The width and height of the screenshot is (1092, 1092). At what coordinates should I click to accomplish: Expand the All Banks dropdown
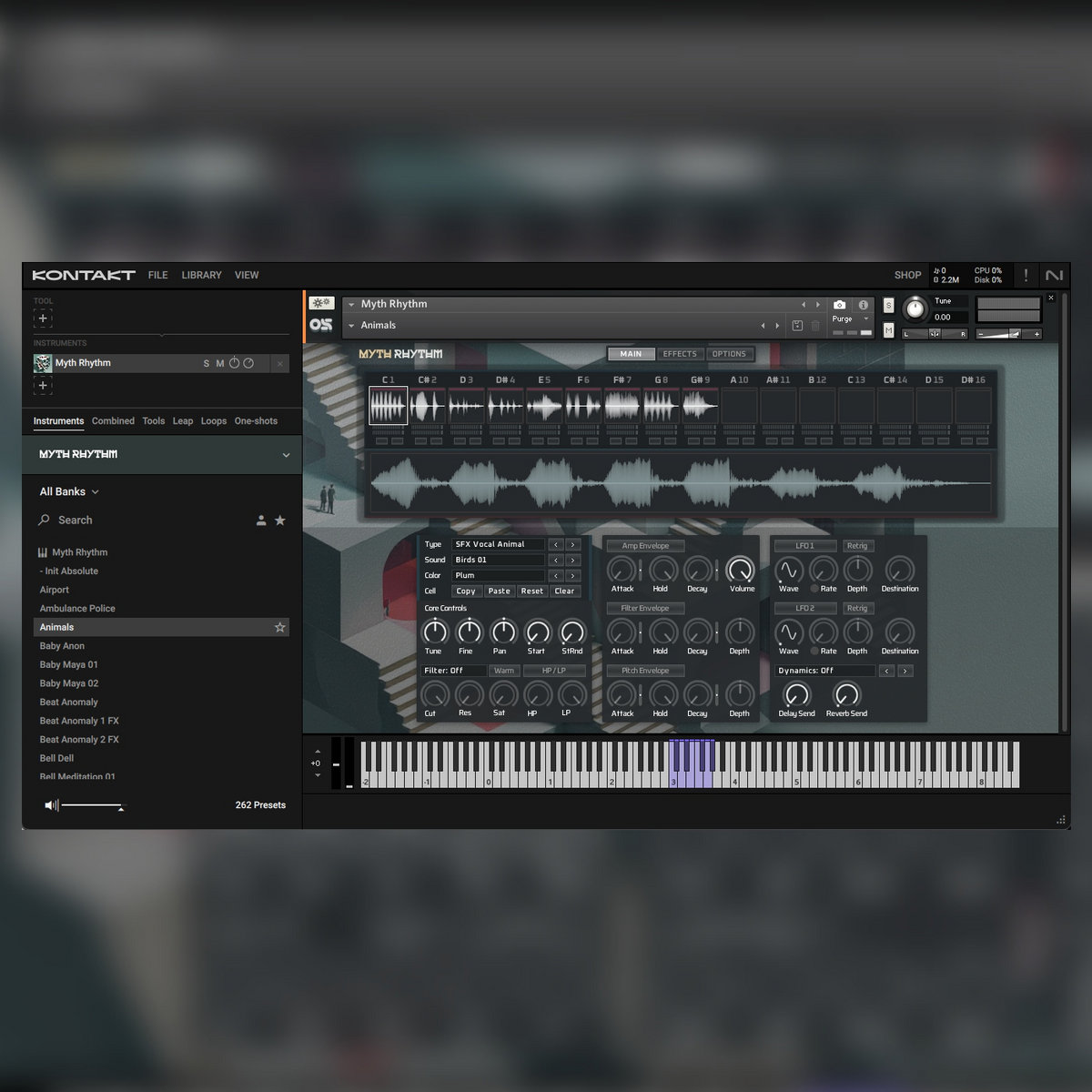pos(69,491)
